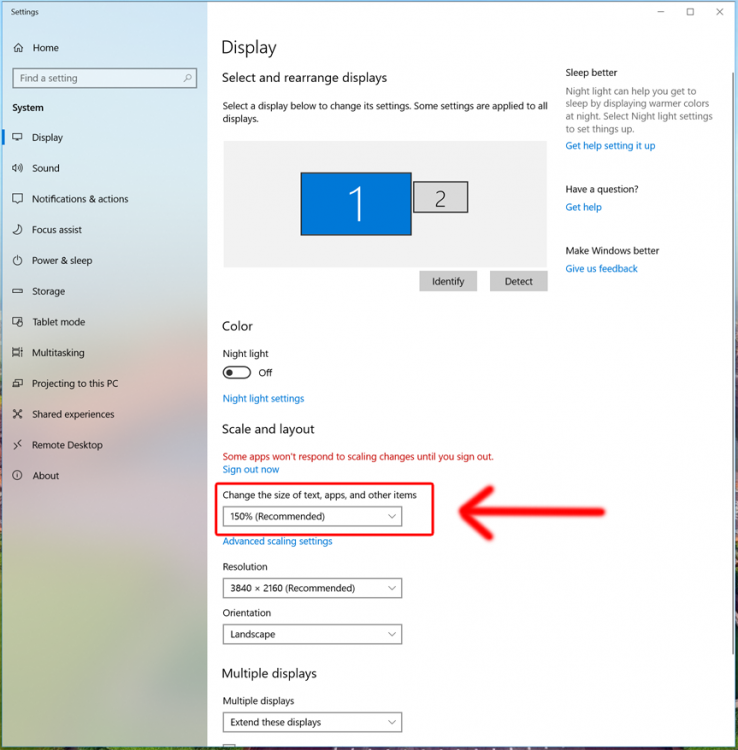Click Get help setting it up link
Image resolution: width=738 pixels, height=750 pixels.
coord(610,145)
